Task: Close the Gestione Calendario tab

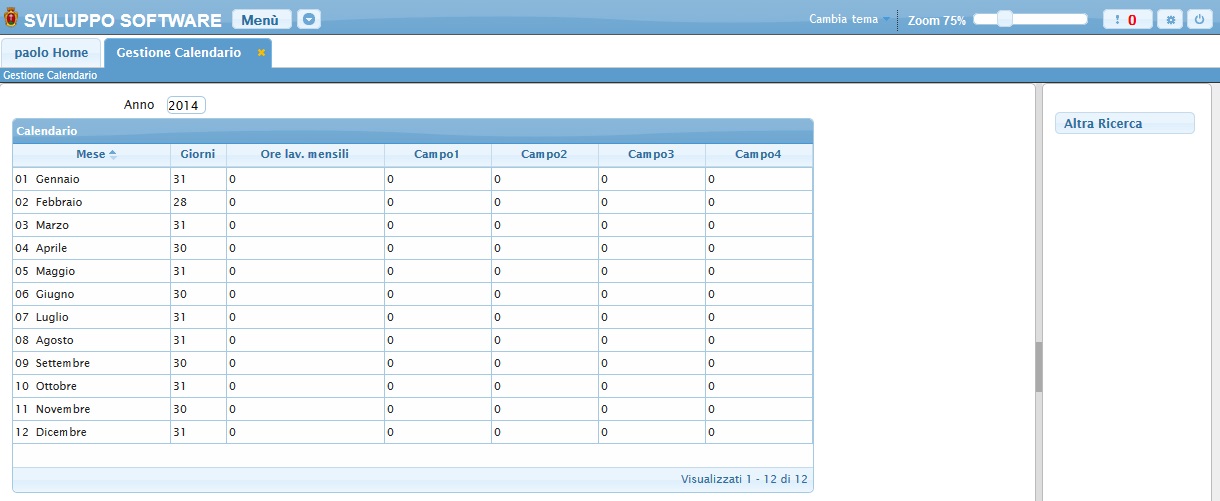Action: (261, 52)
